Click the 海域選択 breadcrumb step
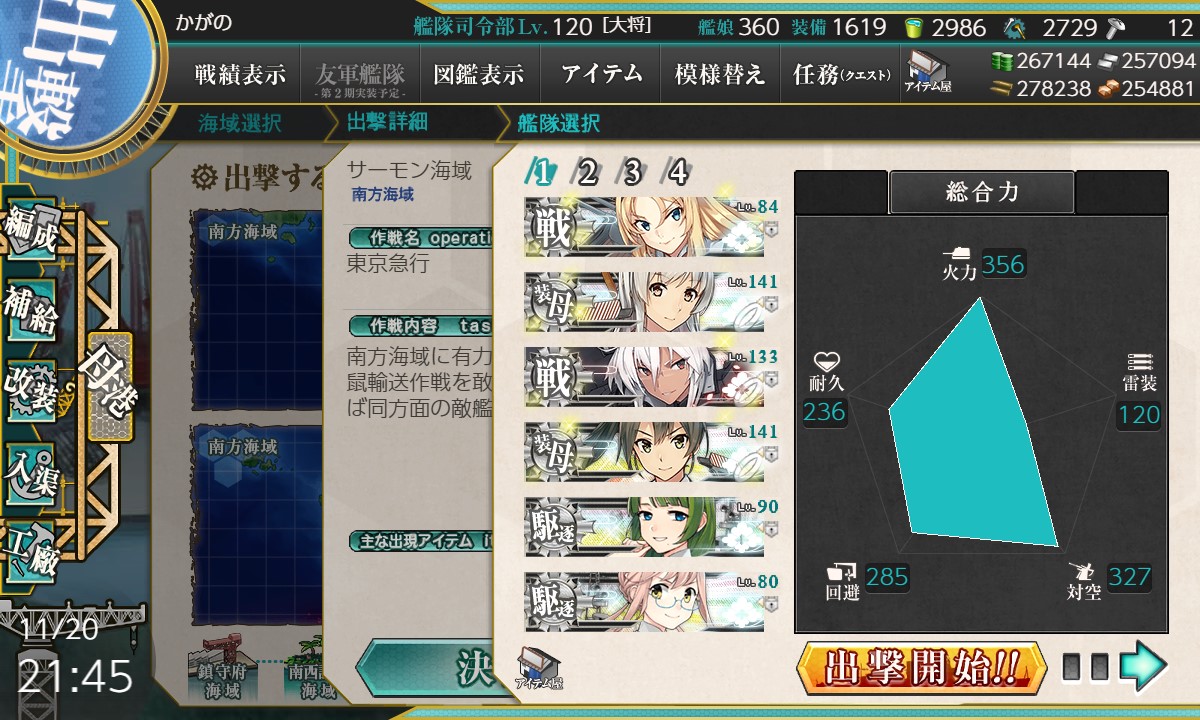This screenshot has width=1200, height=720. coord(240,124)
